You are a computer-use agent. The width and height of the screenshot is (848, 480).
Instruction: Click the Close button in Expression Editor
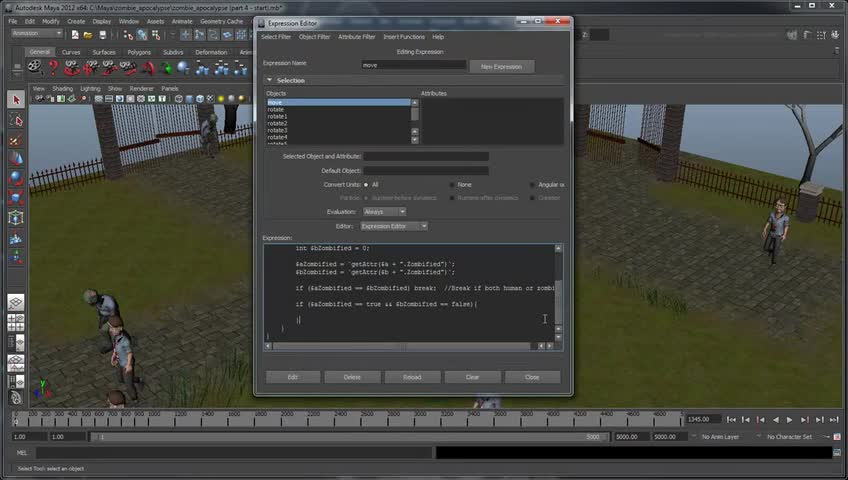click(x=532, y=377)
